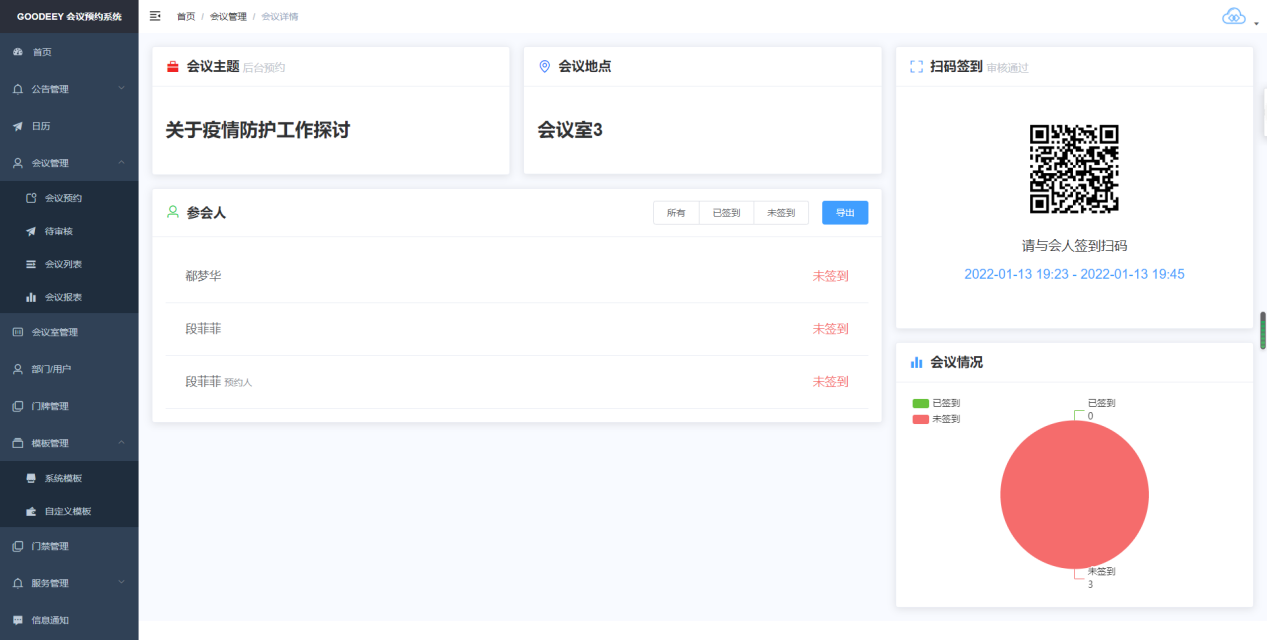The width and height of the screenshot is (1267, 640).
Task: Click the 日历 paper plane icon
Action: click(x=17, y=126)
